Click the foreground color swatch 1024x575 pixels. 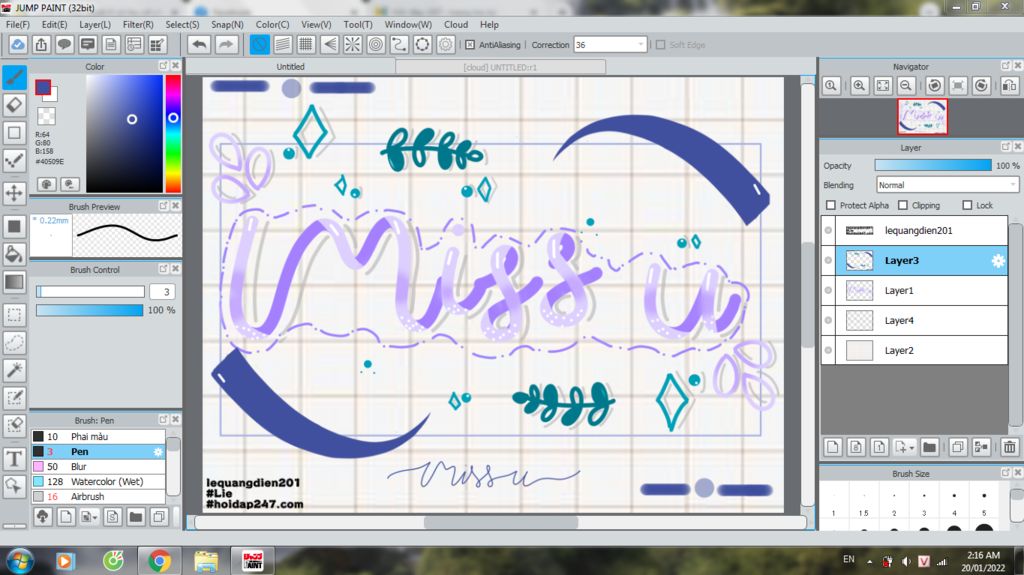click(43, 87)
